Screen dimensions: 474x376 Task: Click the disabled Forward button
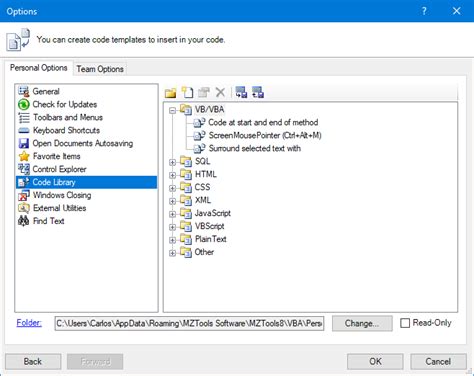click(95, 362)
